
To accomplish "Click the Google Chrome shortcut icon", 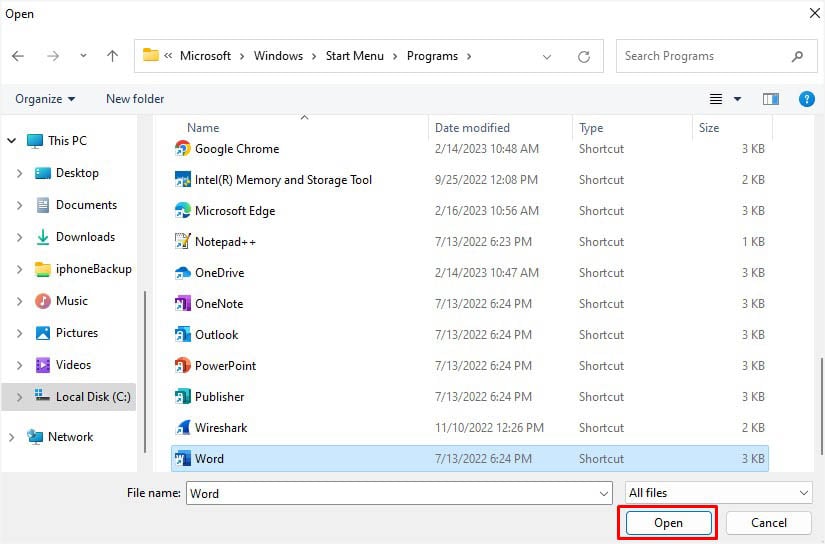I will coord(183,149).
